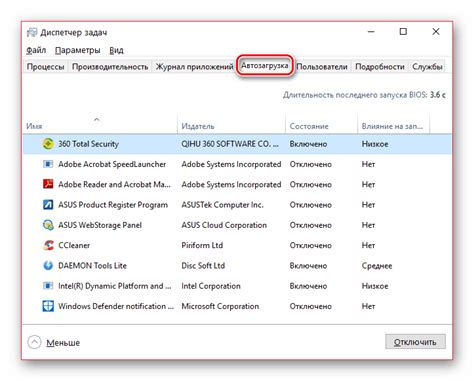Minimize the Диспетчер задач window
Image resolution: width=474 pixels, height=381 pixels.
pos(371,32)
